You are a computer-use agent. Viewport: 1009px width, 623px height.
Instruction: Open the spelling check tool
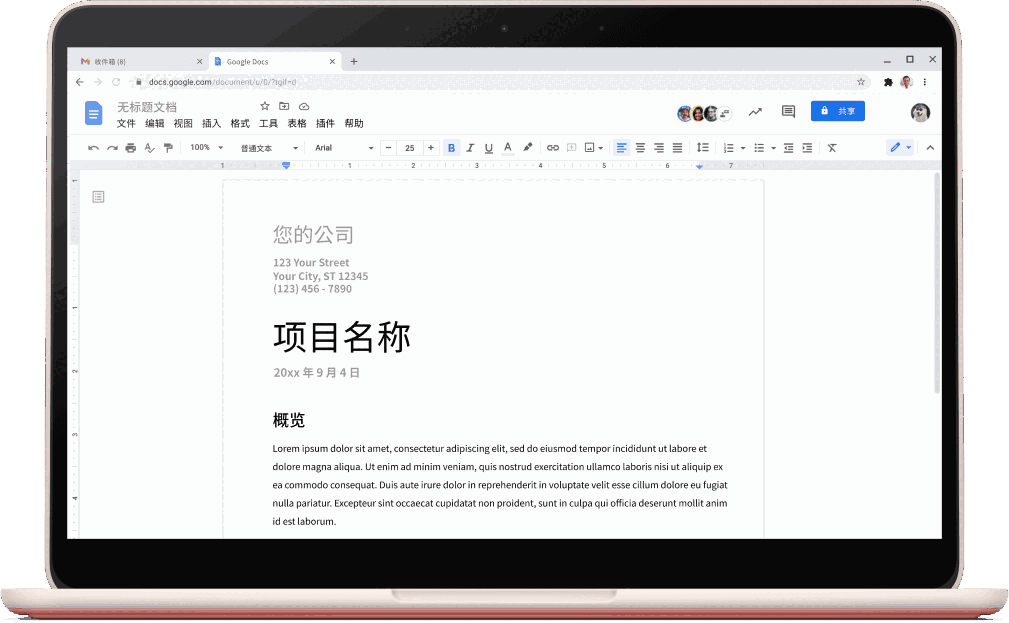coord(148,147)
